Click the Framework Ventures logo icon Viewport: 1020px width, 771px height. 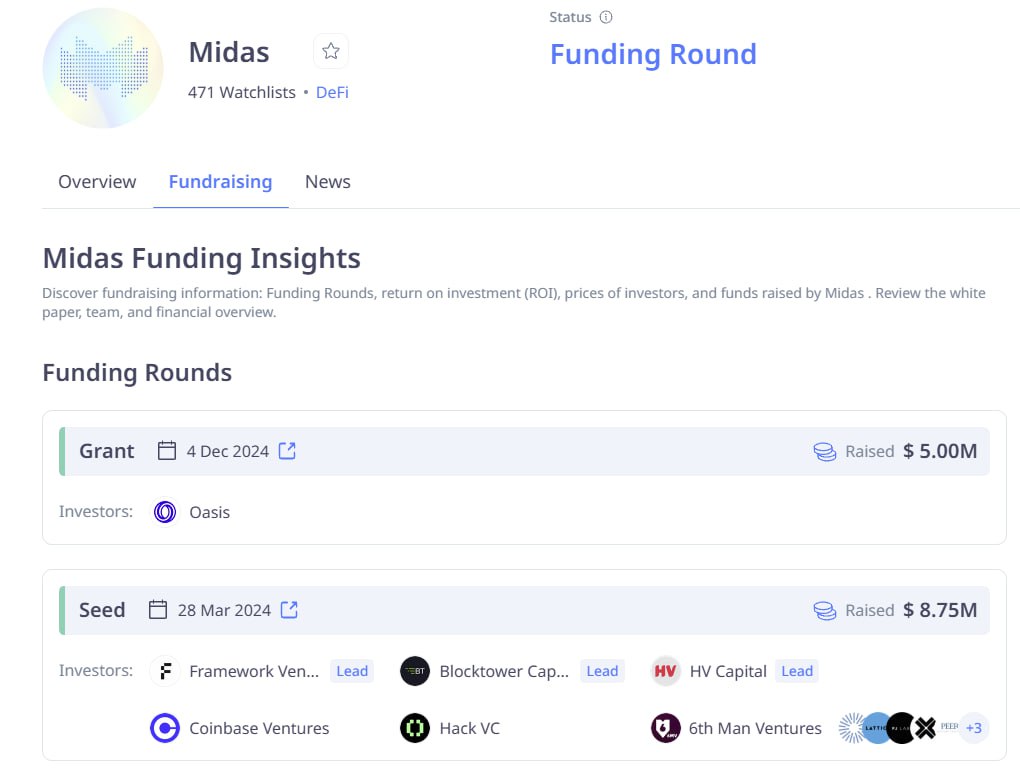(165, 671)
